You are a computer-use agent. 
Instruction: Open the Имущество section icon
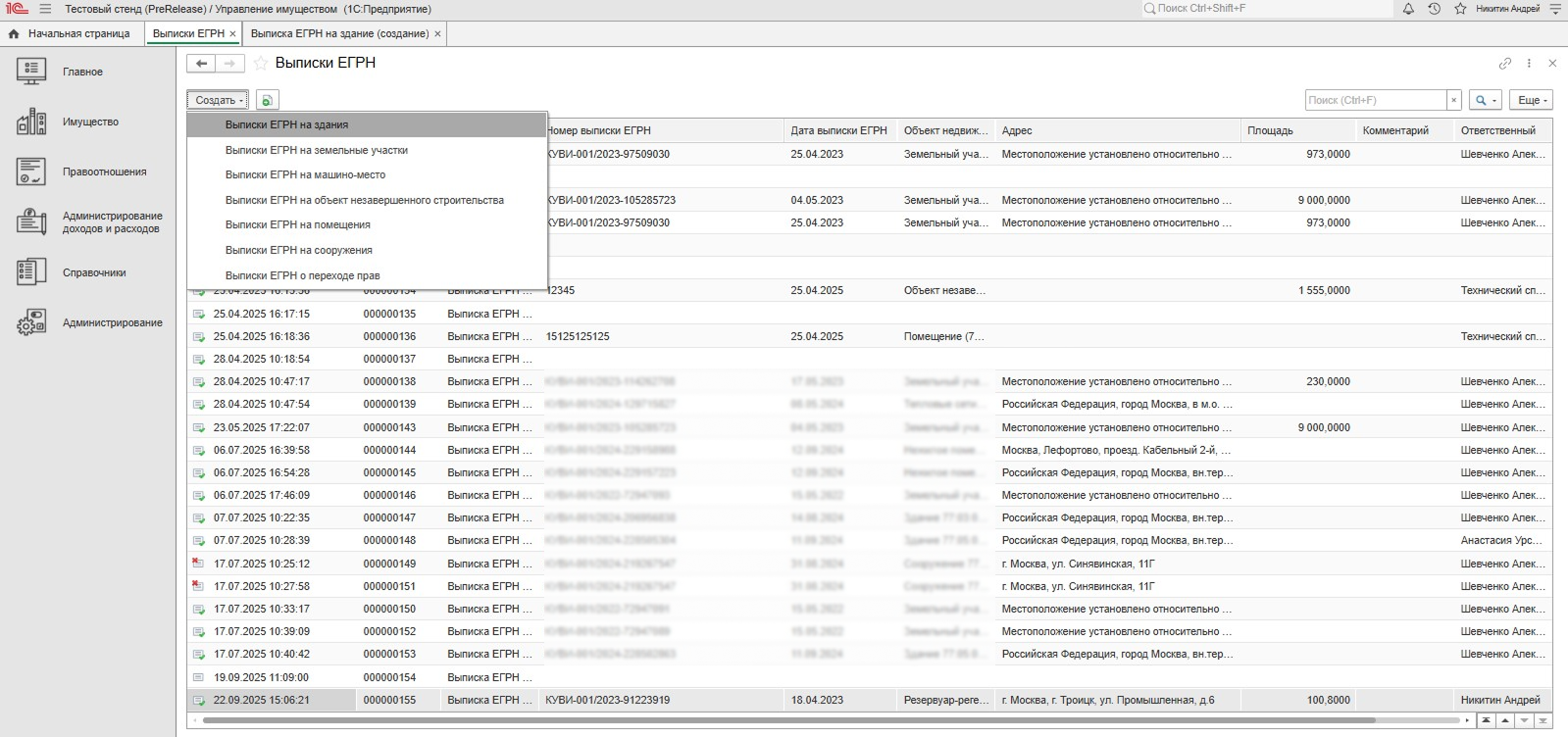[x=31, y=122]
